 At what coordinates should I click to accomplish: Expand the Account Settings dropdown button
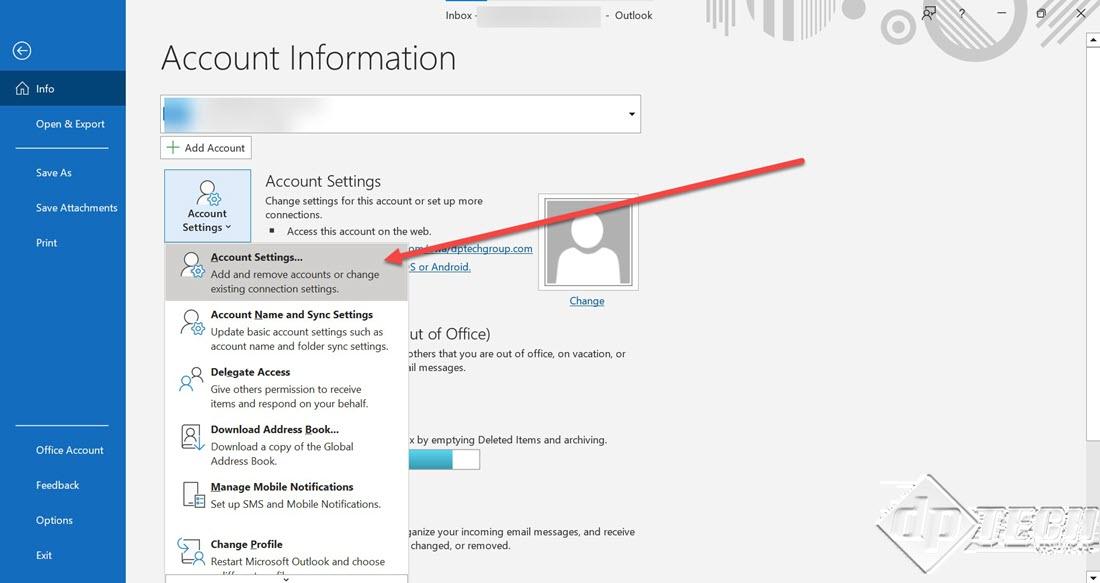pos(207,206)
